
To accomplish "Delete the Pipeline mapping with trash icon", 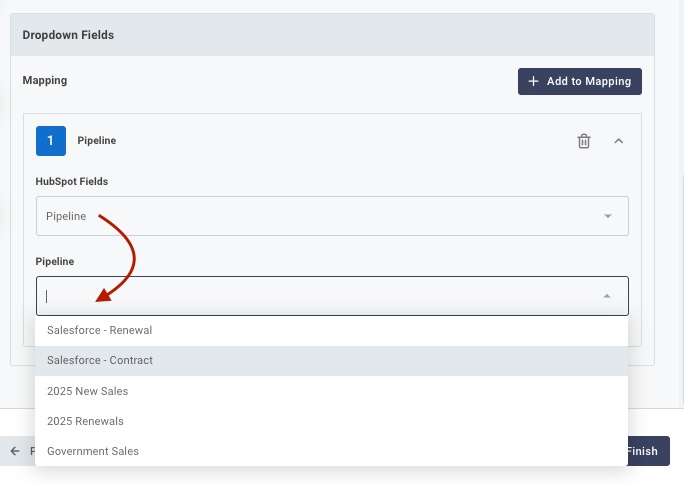I will (x=584, y=141).
